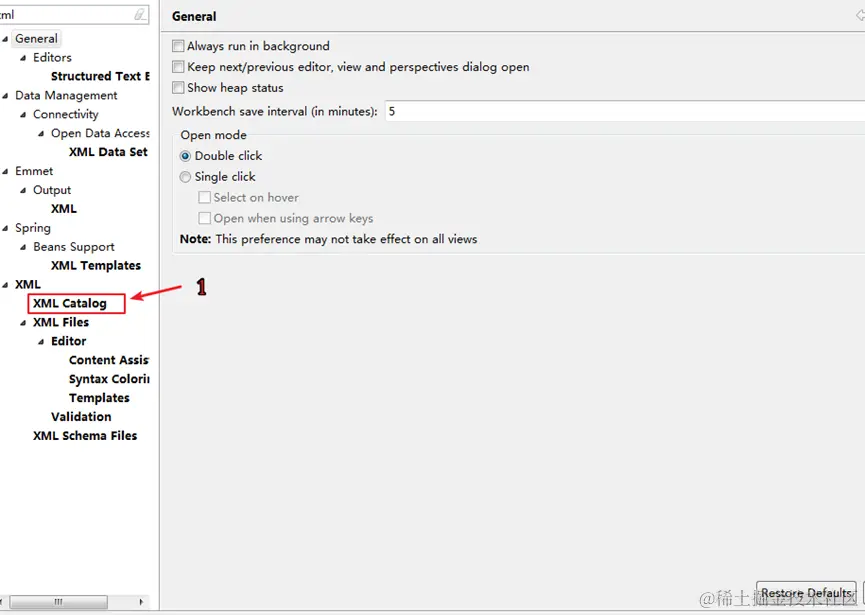The image size is (865, 615).
Task: Collapse the General tree node
Action: click(5, 39)
